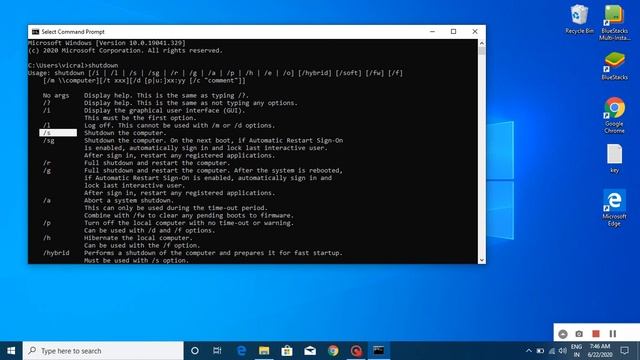Minimize the Command Prompt window

[432, 31]
